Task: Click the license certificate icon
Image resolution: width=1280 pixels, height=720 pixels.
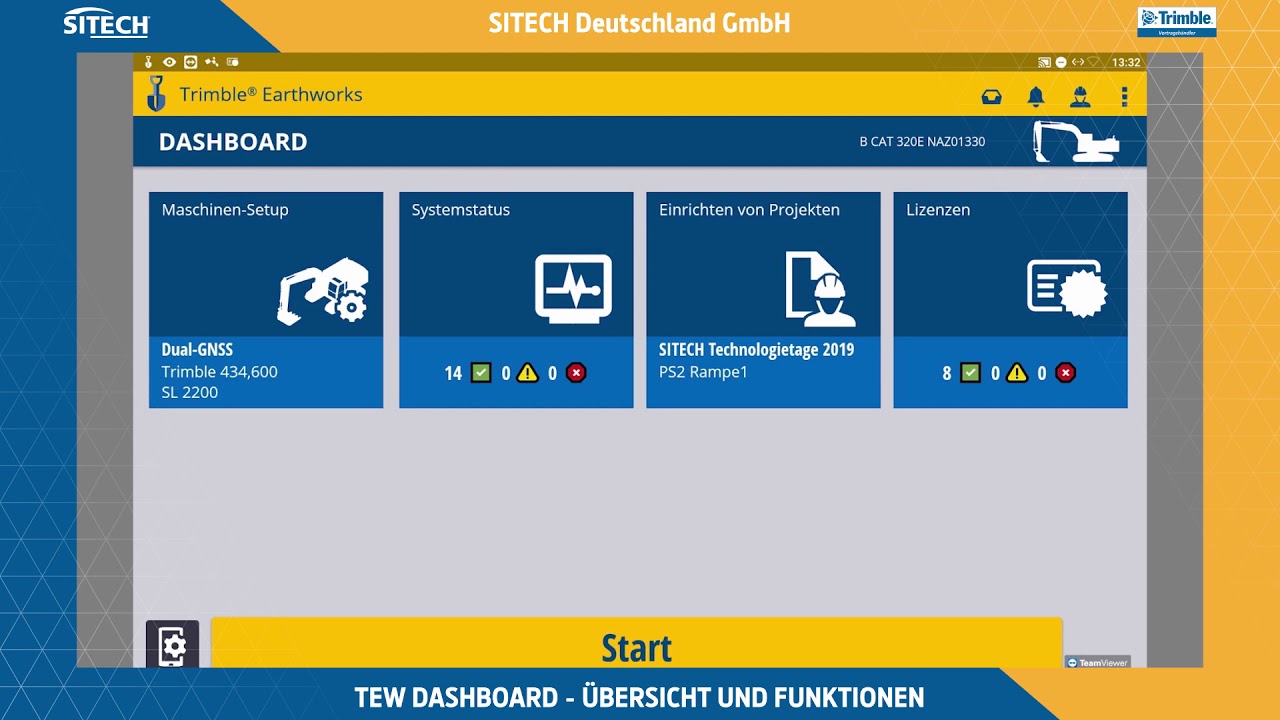Action: [1067, 289]
